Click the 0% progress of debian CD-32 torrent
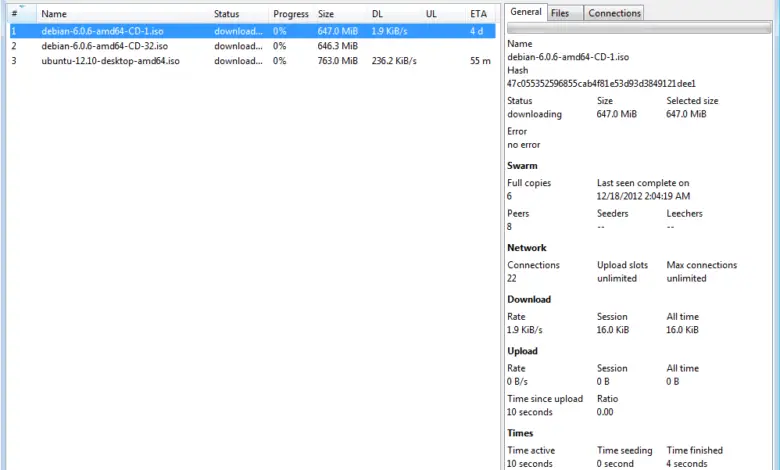The width and height of the screenshot is (780, 470). coord(280,46)
